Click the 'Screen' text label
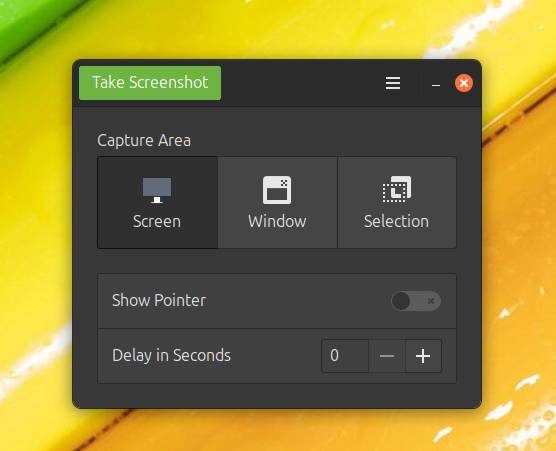 [157, 222]
